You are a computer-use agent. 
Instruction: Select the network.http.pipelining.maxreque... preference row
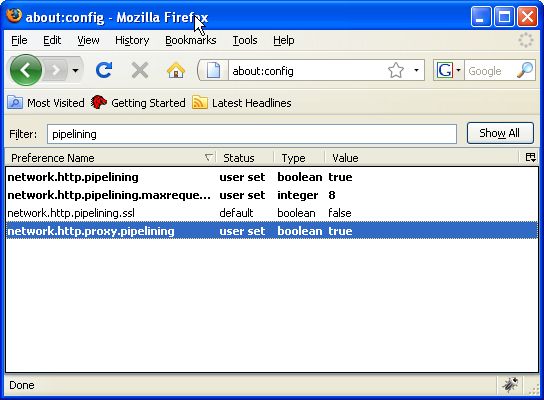pyautogui.click(x=272, y=195)
